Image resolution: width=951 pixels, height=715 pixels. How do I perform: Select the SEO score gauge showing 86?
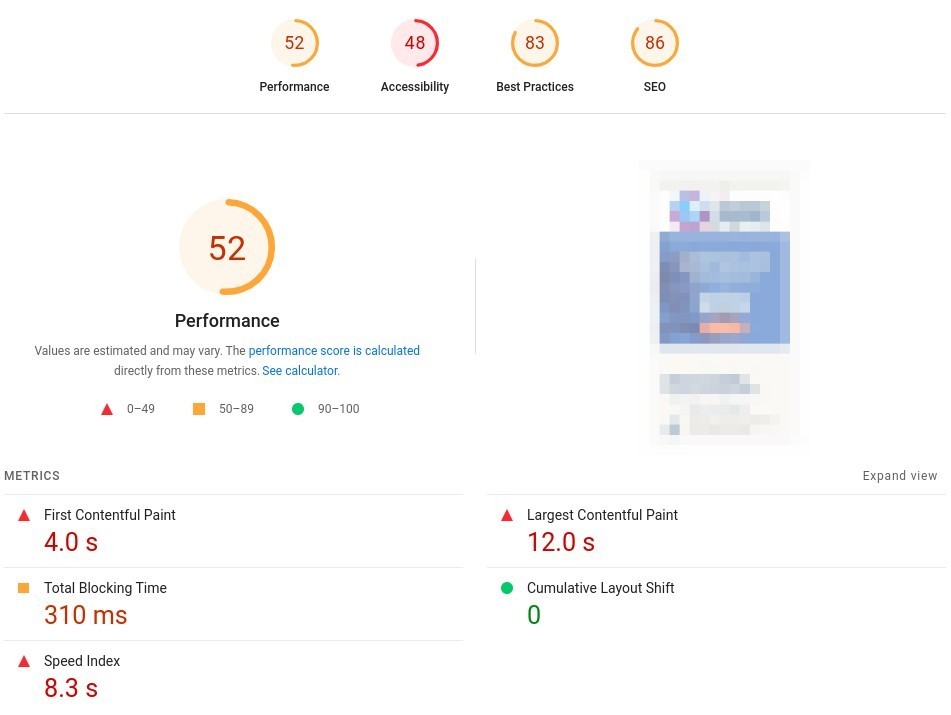click(x=654, y=43)
